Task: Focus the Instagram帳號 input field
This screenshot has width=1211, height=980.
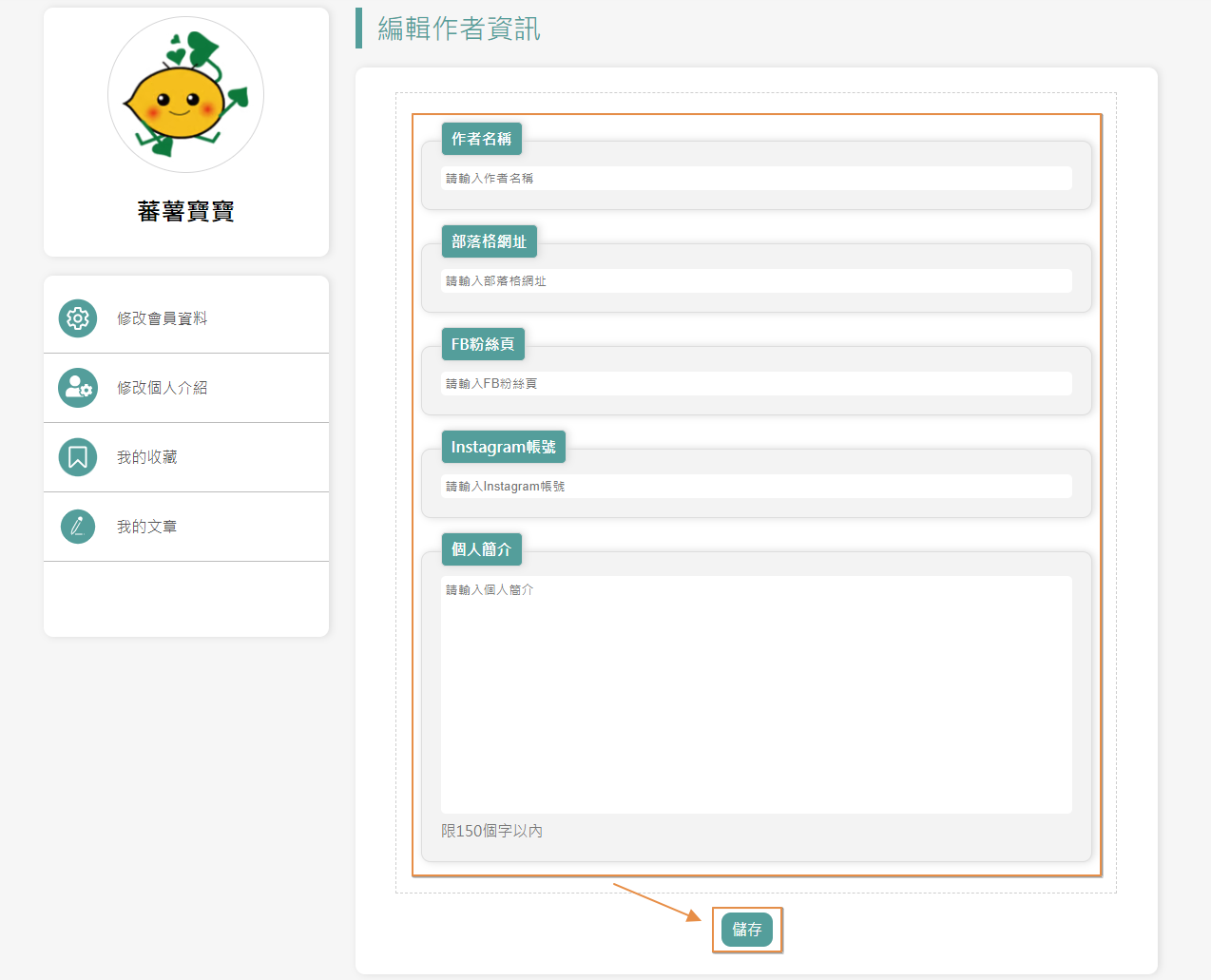Action: pyautogui.click(x=756, y=487)
